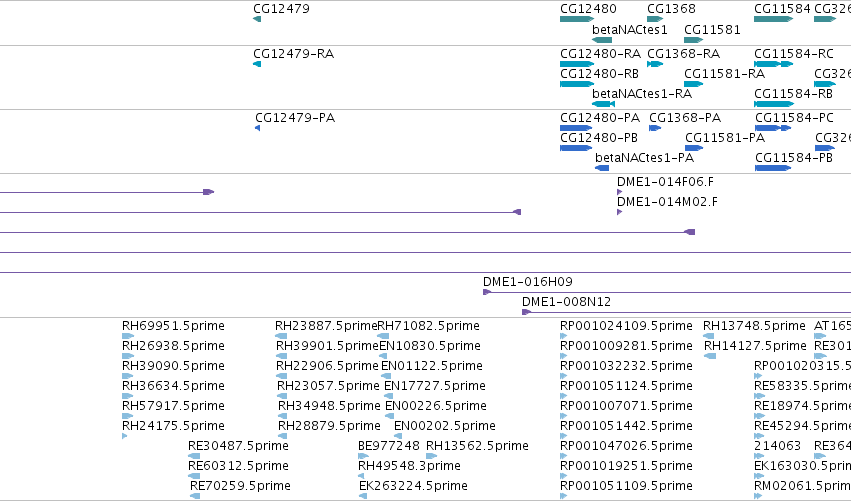Image resolution: width=851 pixels, height=501 pixels.
Task: Click the RP001051442.5prime EST label
Action: coord(626,426)
